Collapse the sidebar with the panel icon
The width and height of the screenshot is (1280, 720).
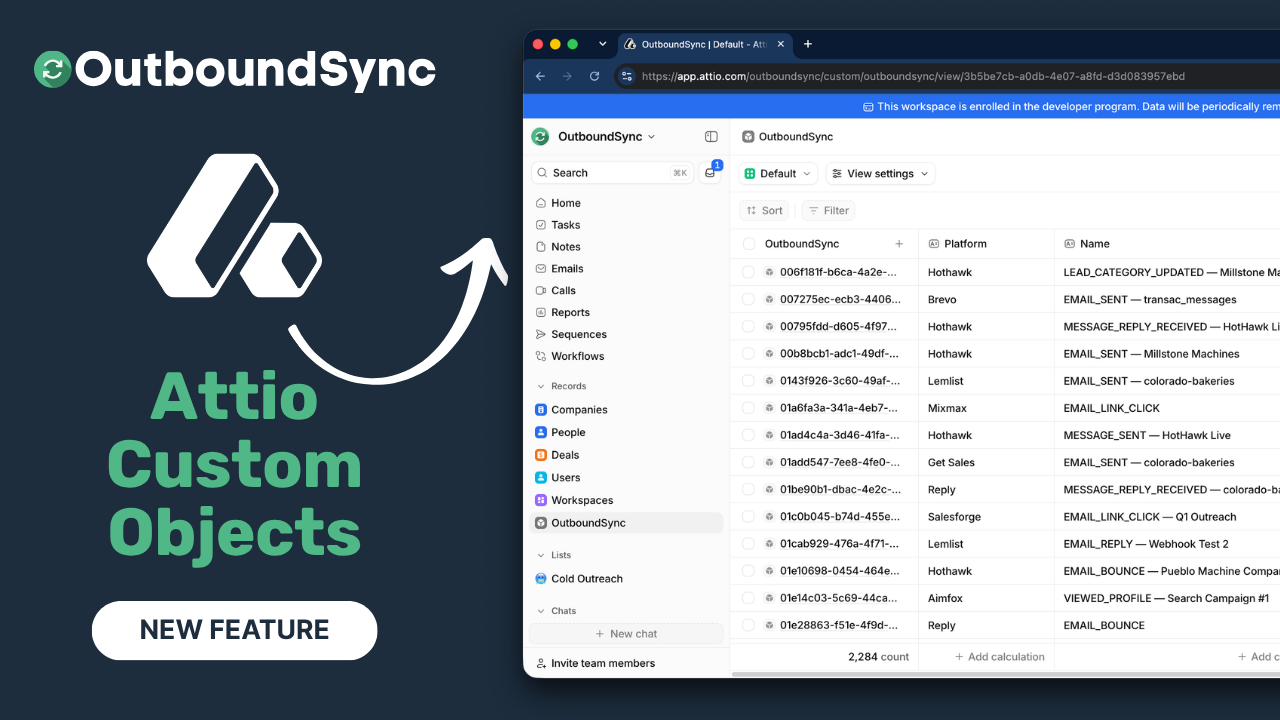pyautogui.click(x=711, y=137)
